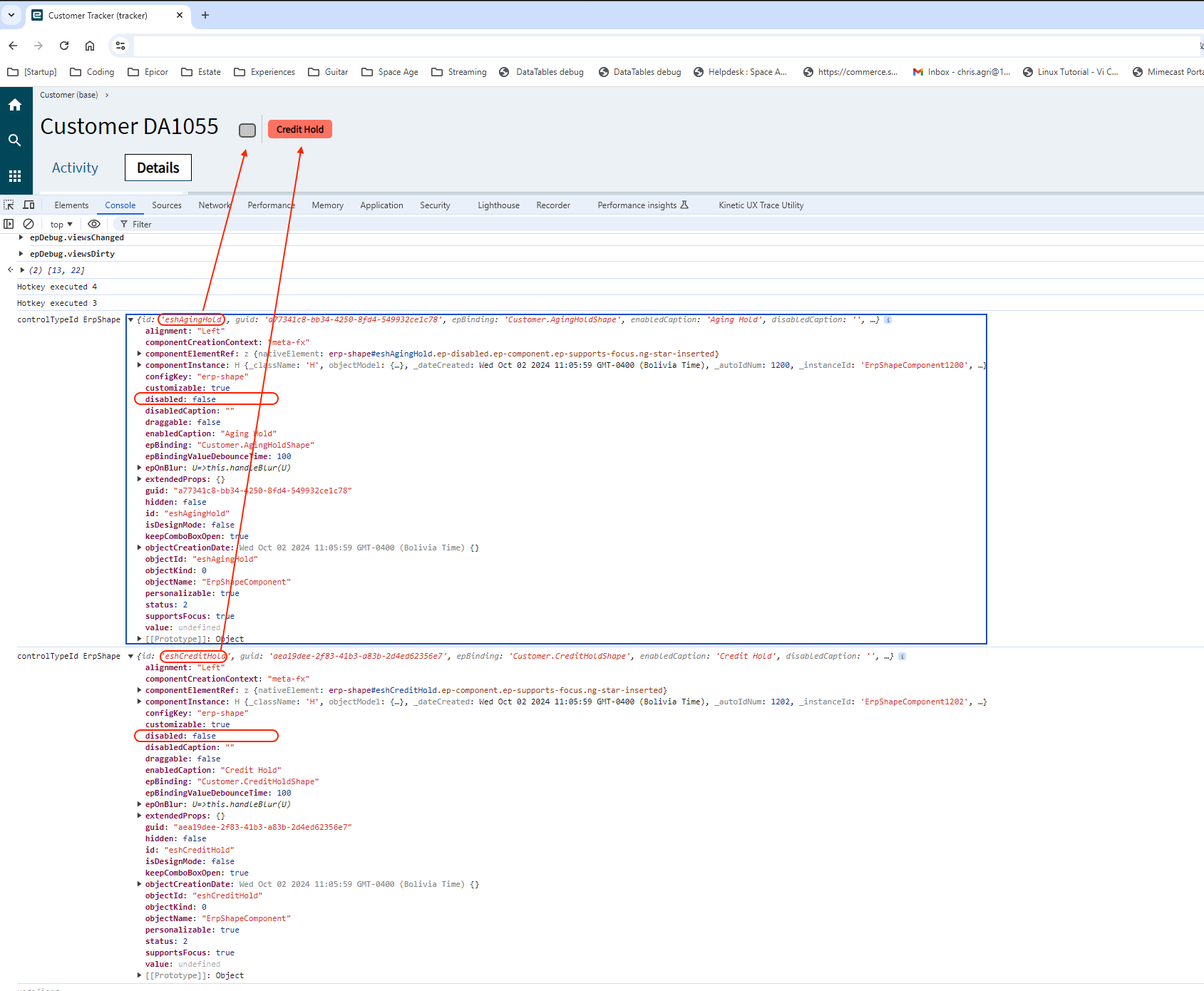Open the Security tab
The height and width of the screenshot is (991, 1204).
coord(435,205)
